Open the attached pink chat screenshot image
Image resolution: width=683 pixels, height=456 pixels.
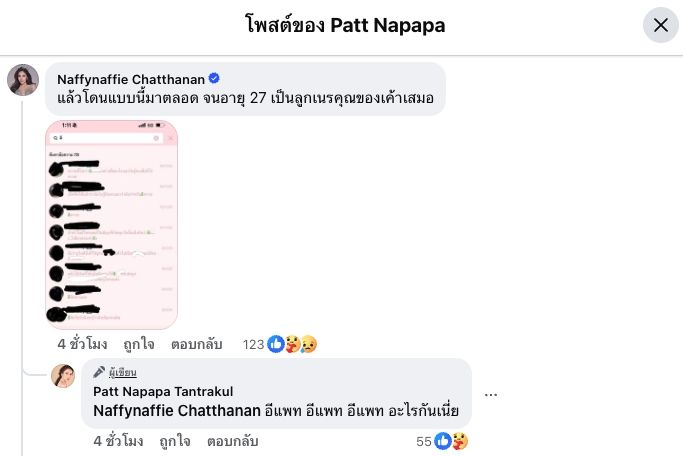[112, 225]
